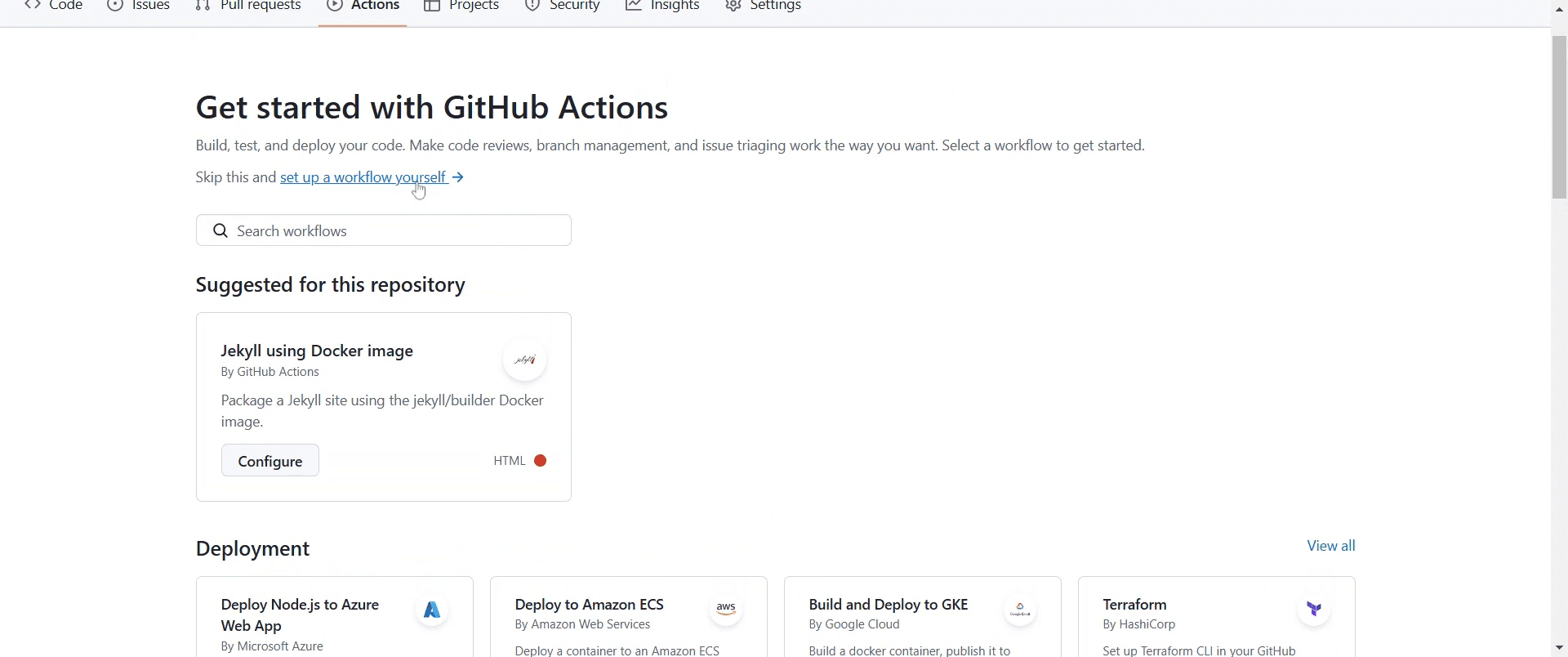
Task: Open the Code tab
Action: tap(54, 6)
